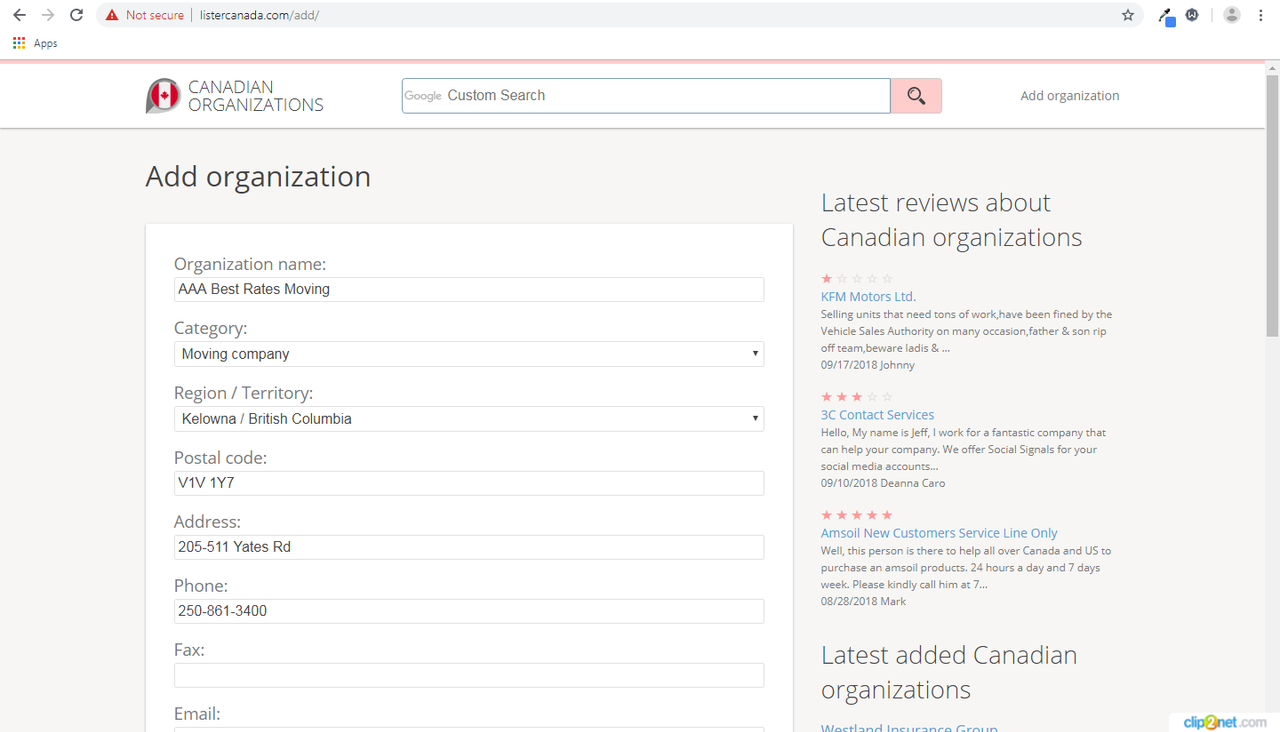This screenshot has width=1280, height=732.
Task: Click the Canadian Organizations site title
Action: [x=256, y=96]
